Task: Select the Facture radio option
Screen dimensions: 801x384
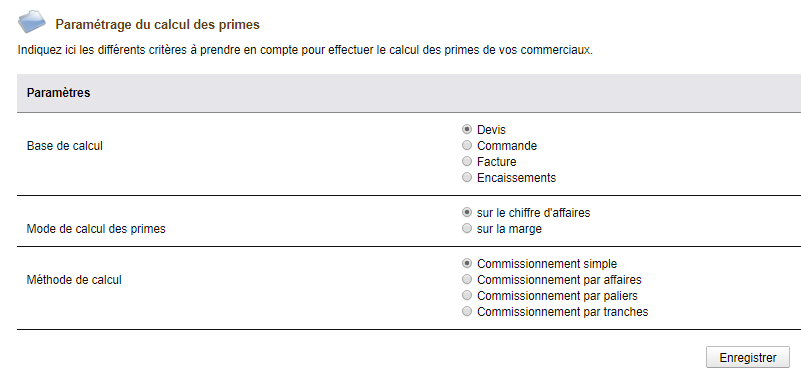Action: coord(466,161)
